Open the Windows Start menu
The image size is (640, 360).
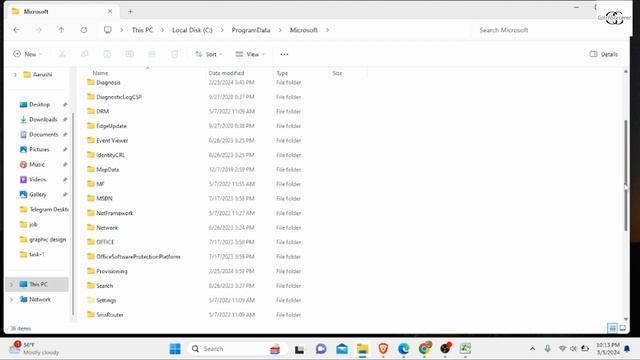tap(175, 349)
